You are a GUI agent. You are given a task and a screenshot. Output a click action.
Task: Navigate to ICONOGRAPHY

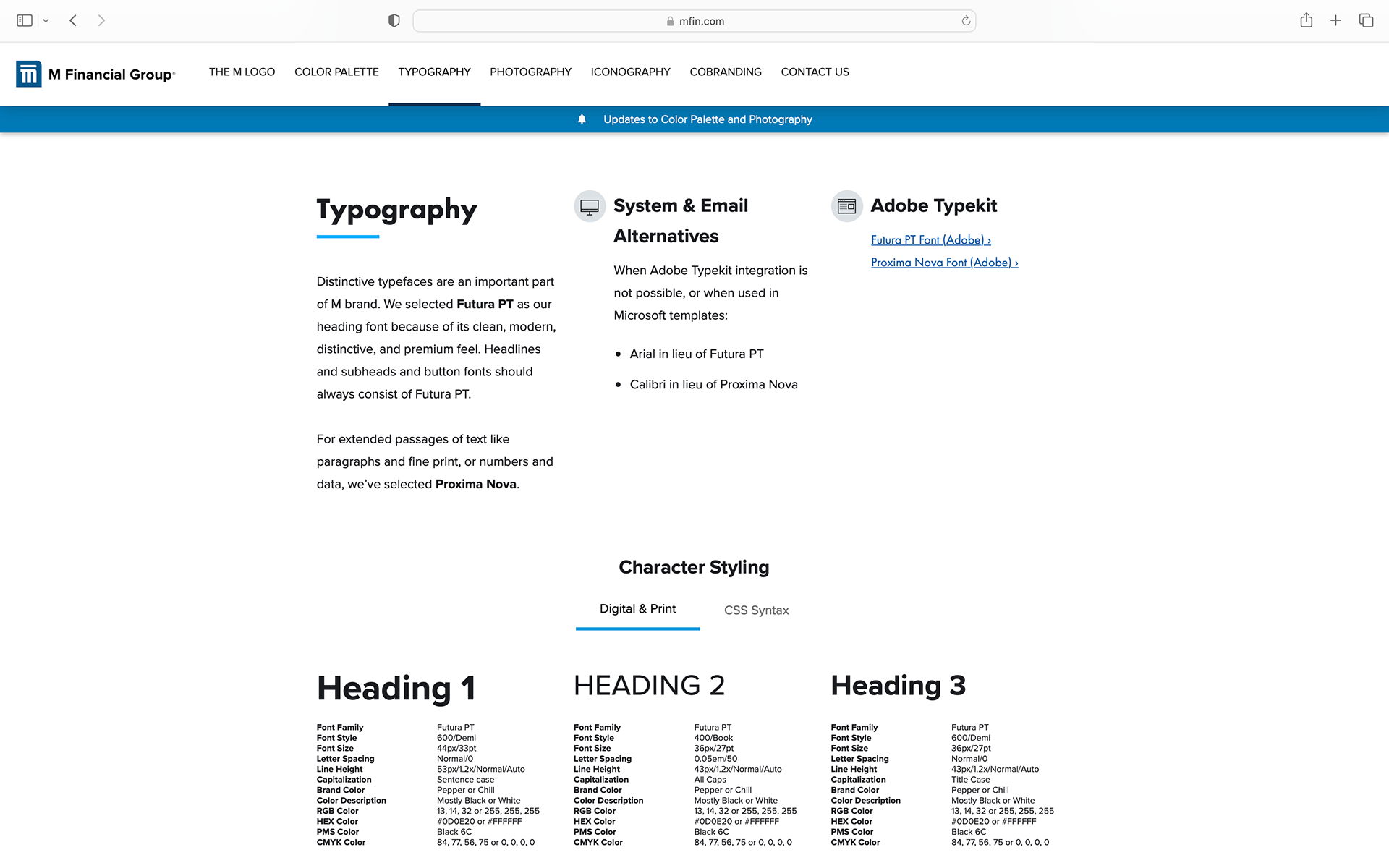[x=630, y=72]
